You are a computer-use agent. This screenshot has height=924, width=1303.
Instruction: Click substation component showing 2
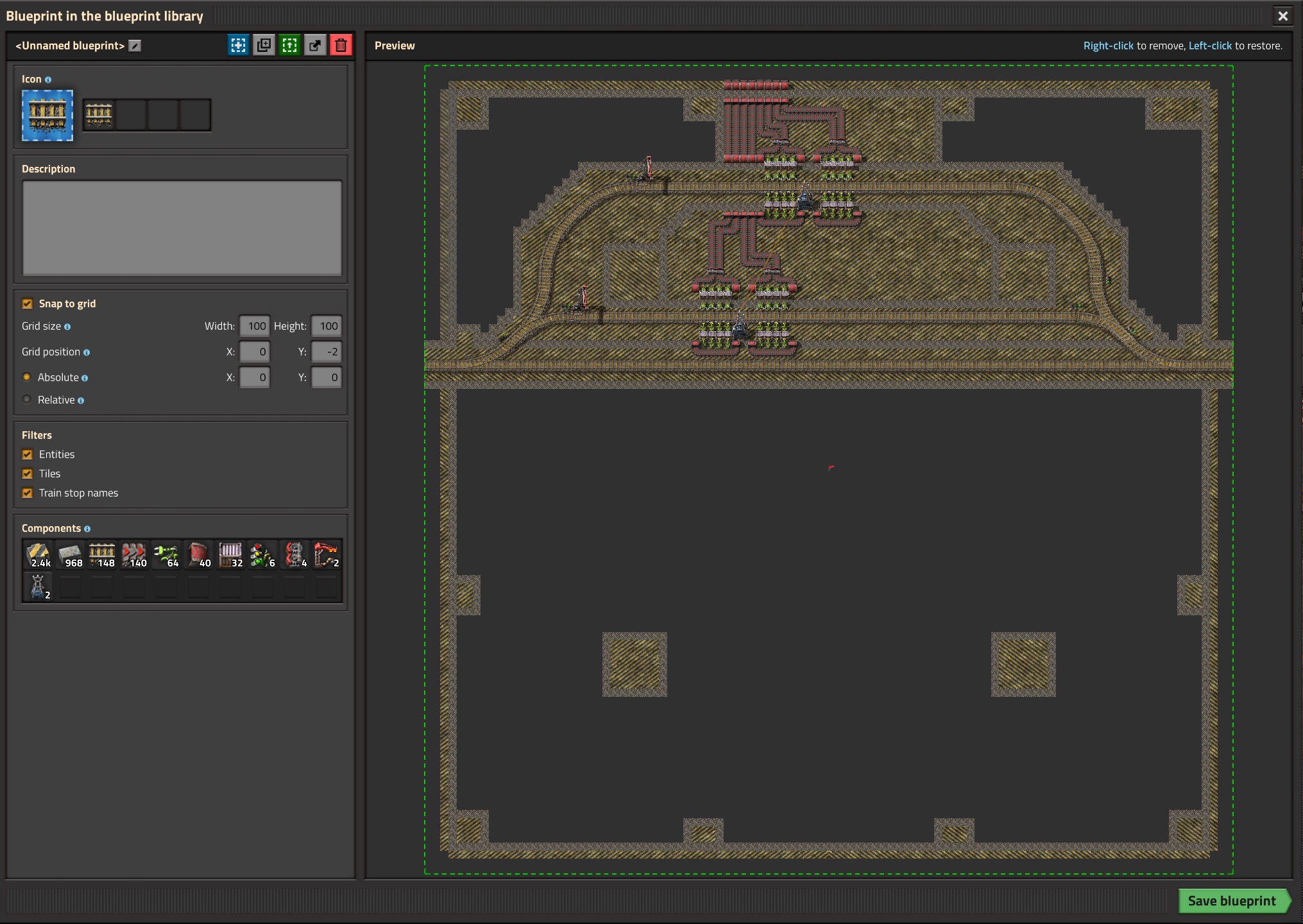pos(38,586)
